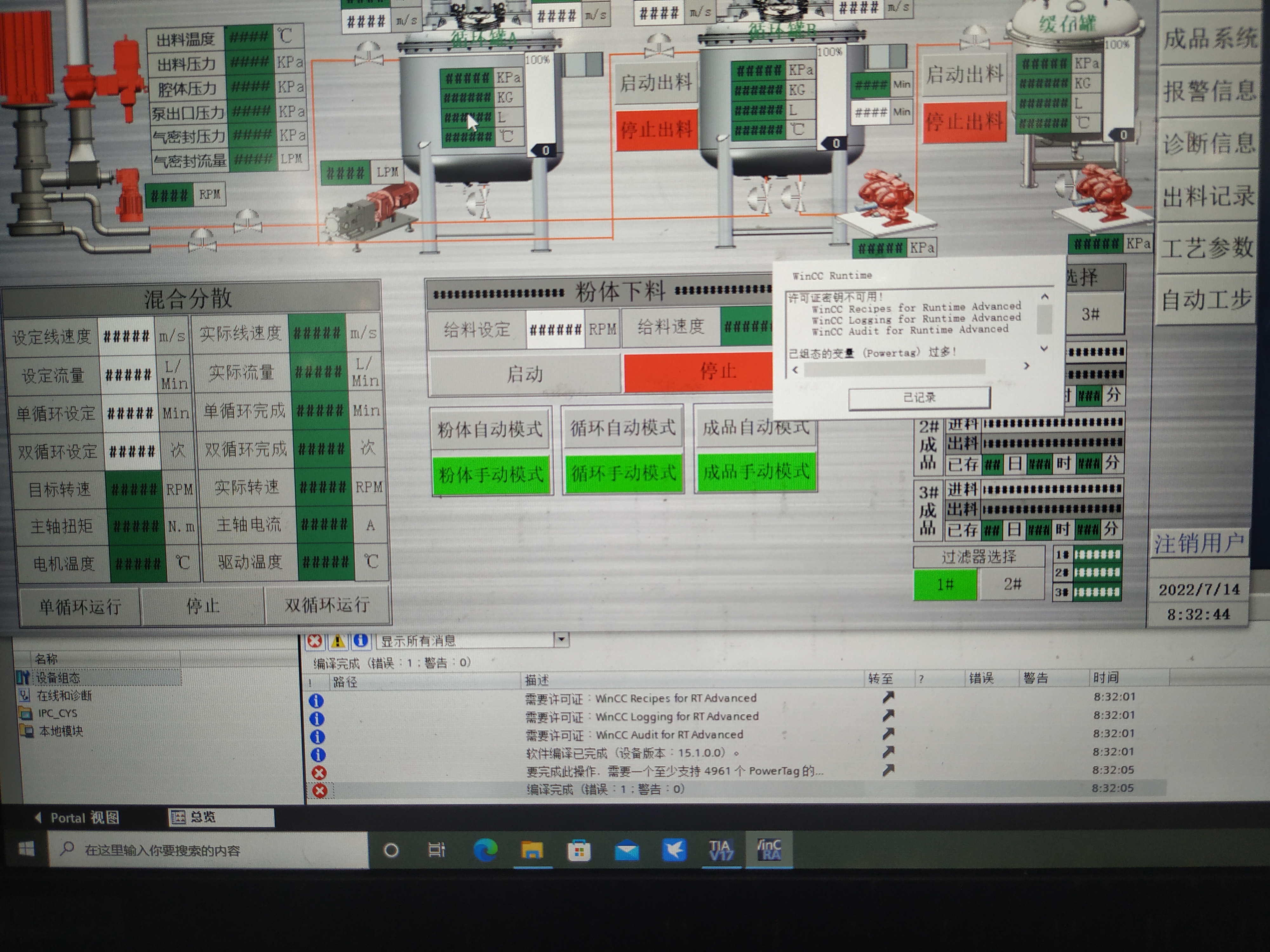This screenshot has width=1270, height=952.
Task: Select filter 2# option
Action: (1012, 584)
